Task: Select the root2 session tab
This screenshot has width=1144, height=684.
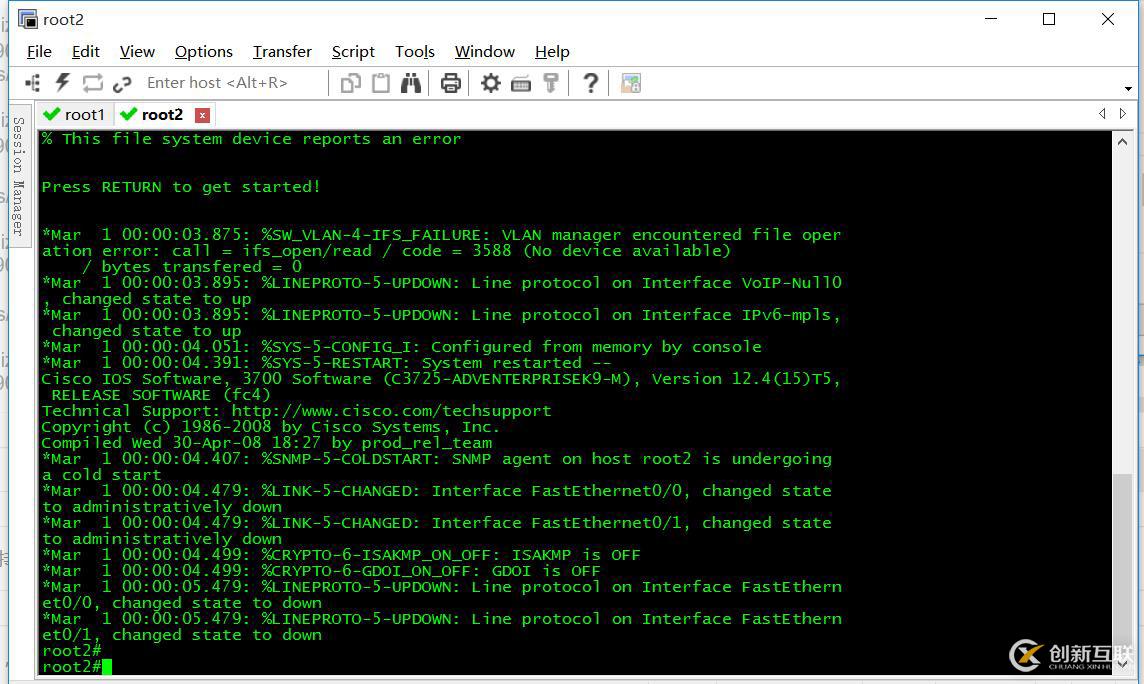Action: (162, 114)
